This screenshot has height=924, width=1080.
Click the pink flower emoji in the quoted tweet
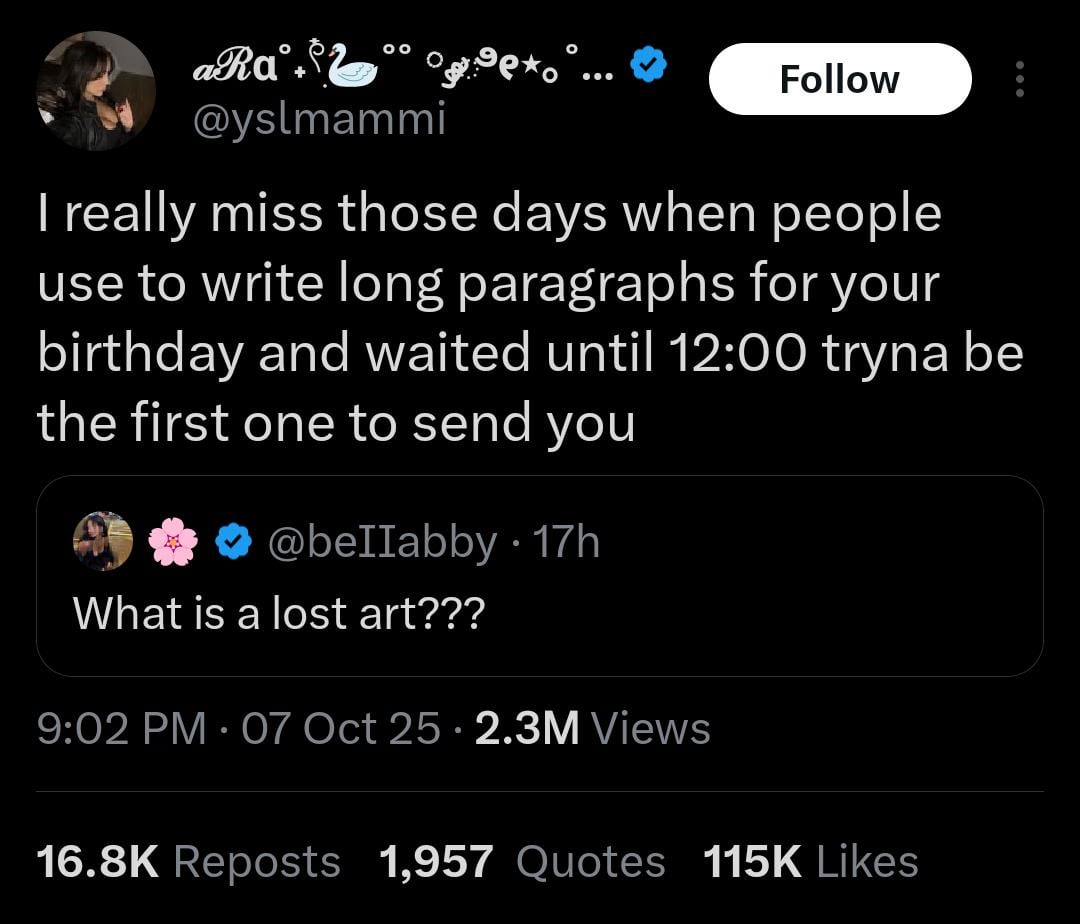tap(173, 542)
